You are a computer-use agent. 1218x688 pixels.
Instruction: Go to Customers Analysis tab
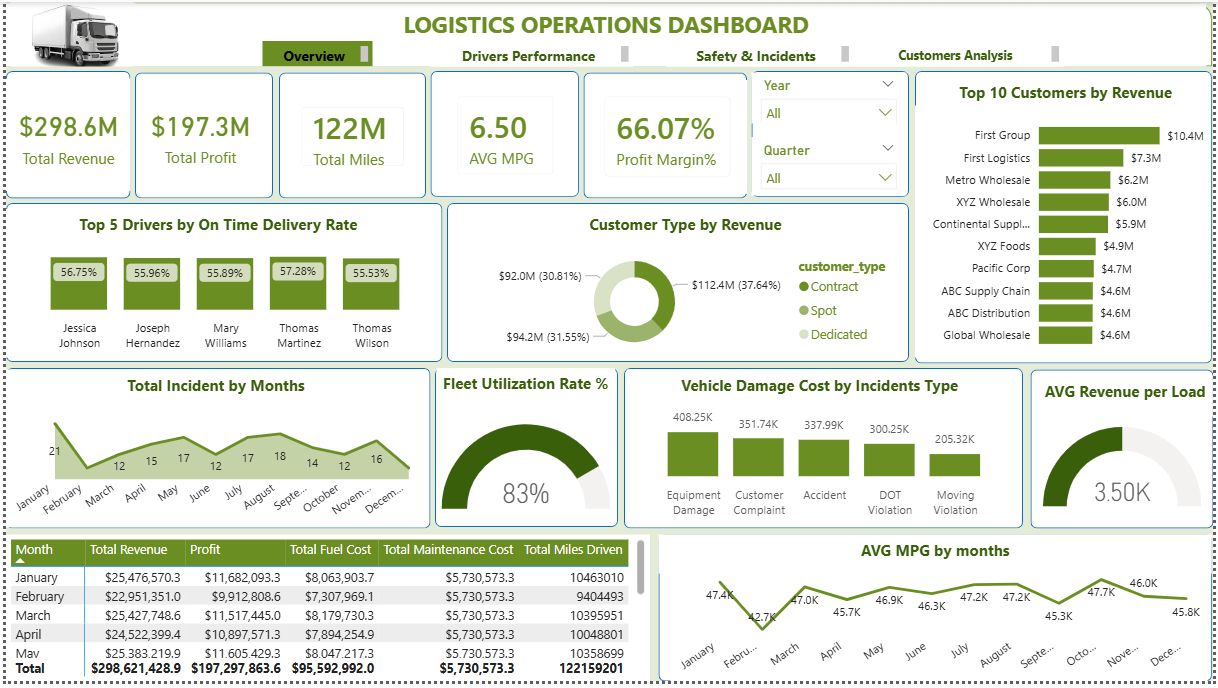tap(955, 56)
